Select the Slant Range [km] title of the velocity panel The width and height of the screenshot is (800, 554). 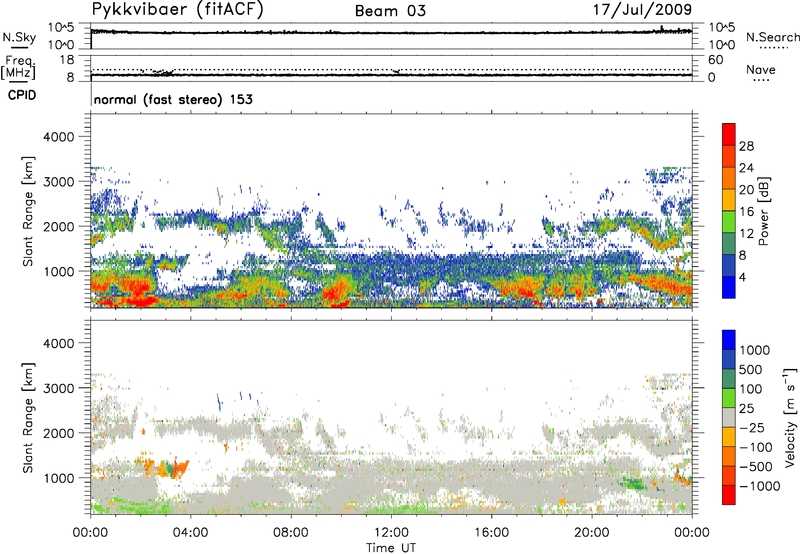click(x=28, y=418)
